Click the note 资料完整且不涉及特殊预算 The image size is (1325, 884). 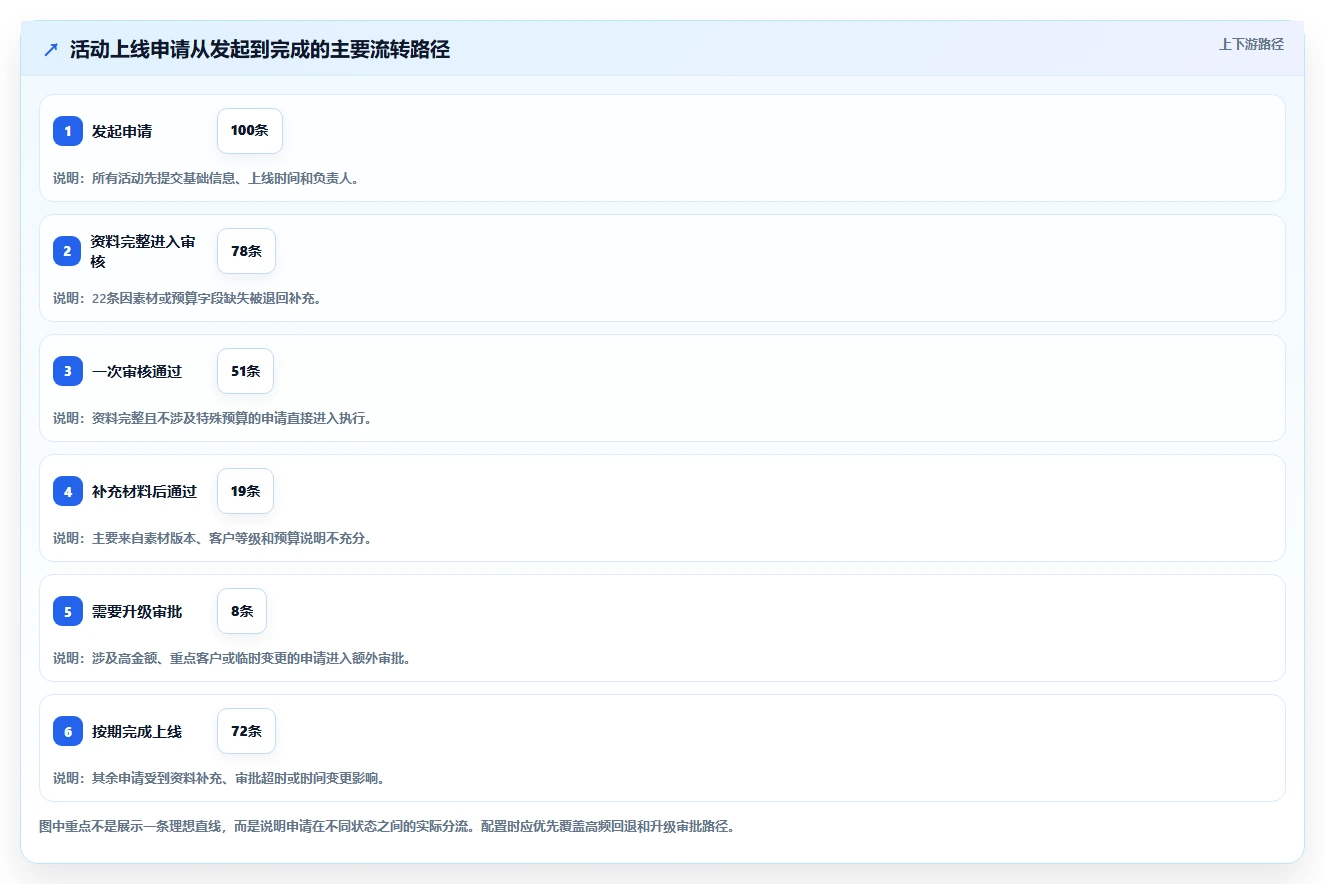coord(213,418)
